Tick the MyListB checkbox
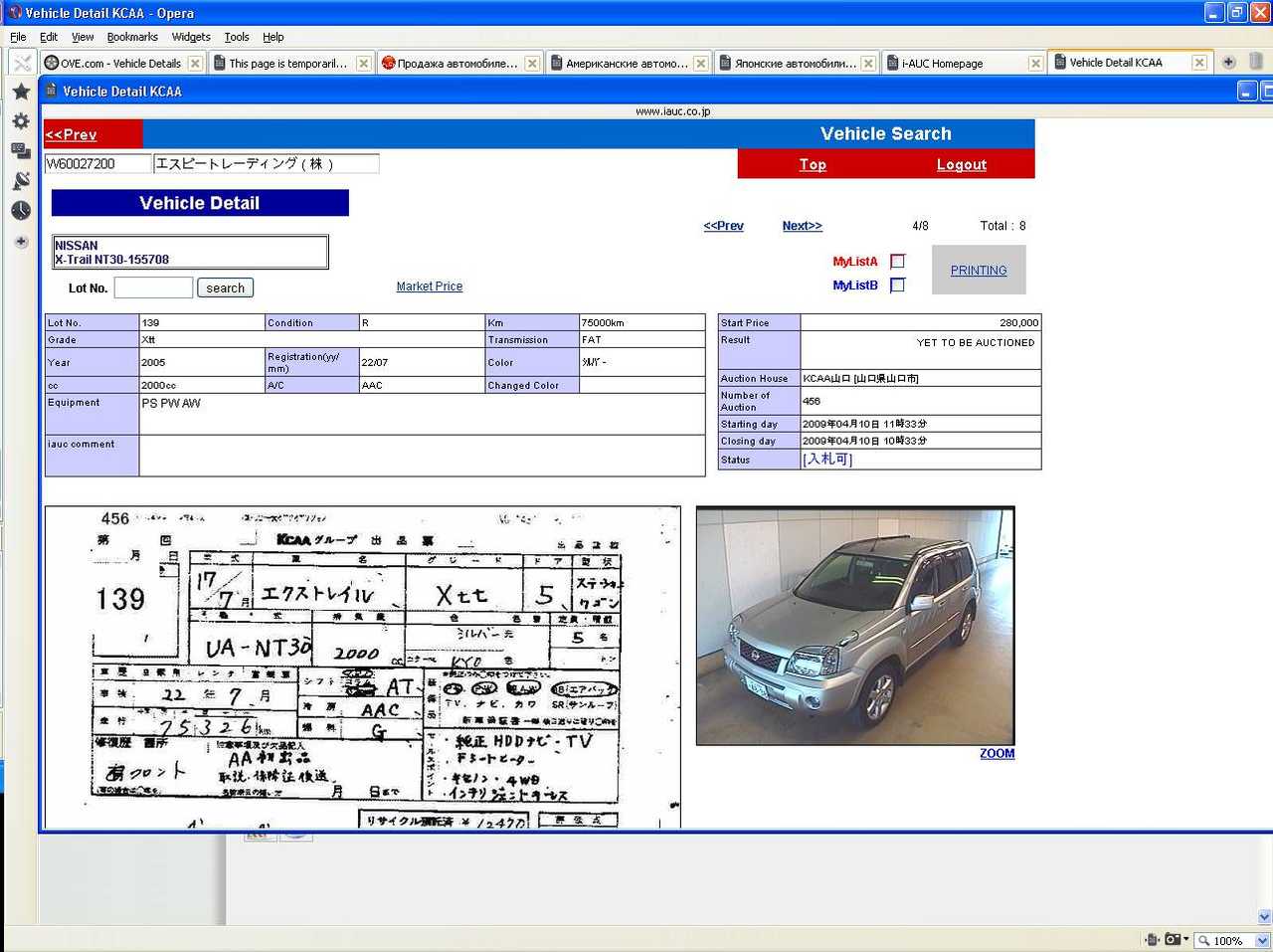 click(898, 285)
